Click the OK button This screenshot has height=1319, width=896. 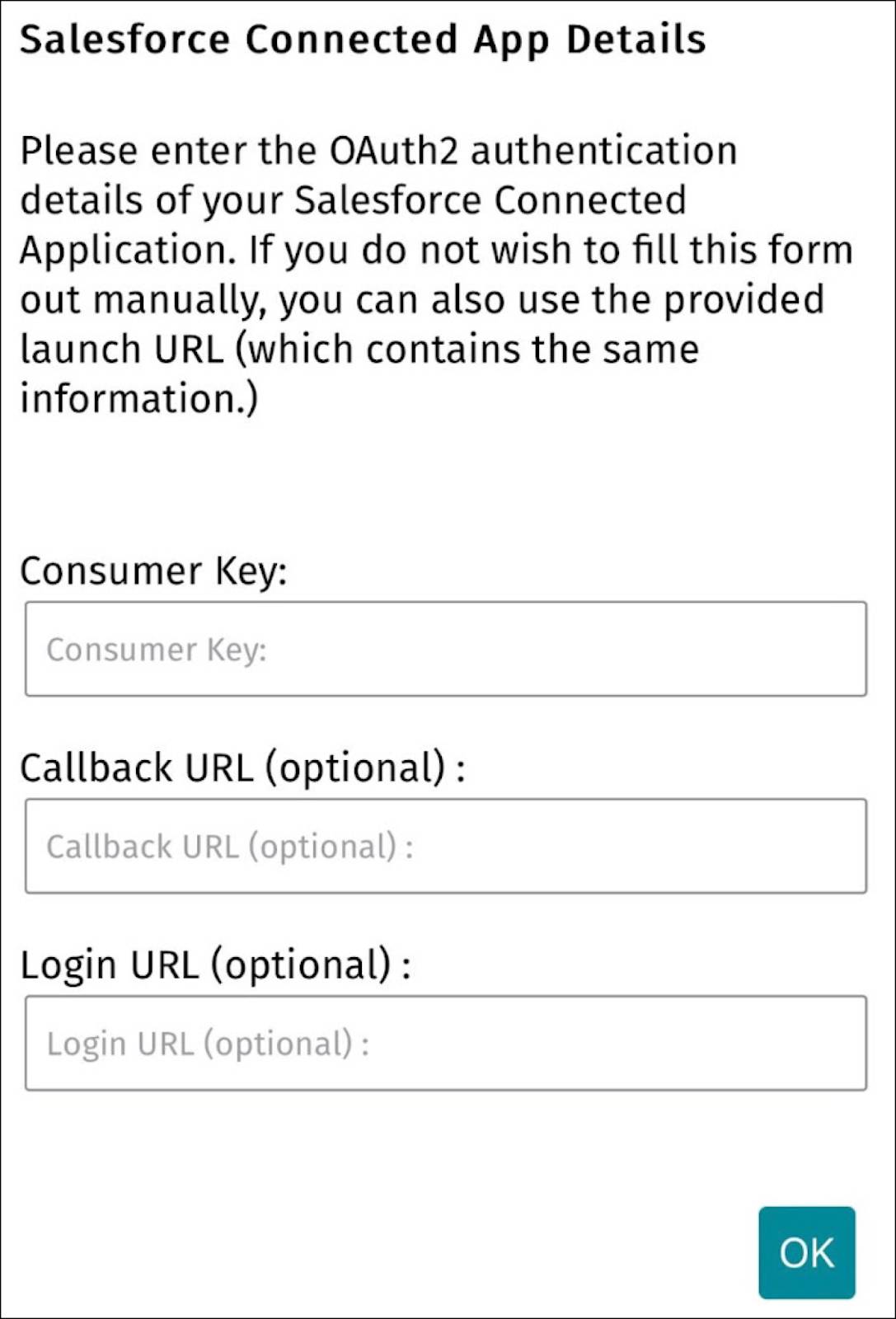[806, 1252]
